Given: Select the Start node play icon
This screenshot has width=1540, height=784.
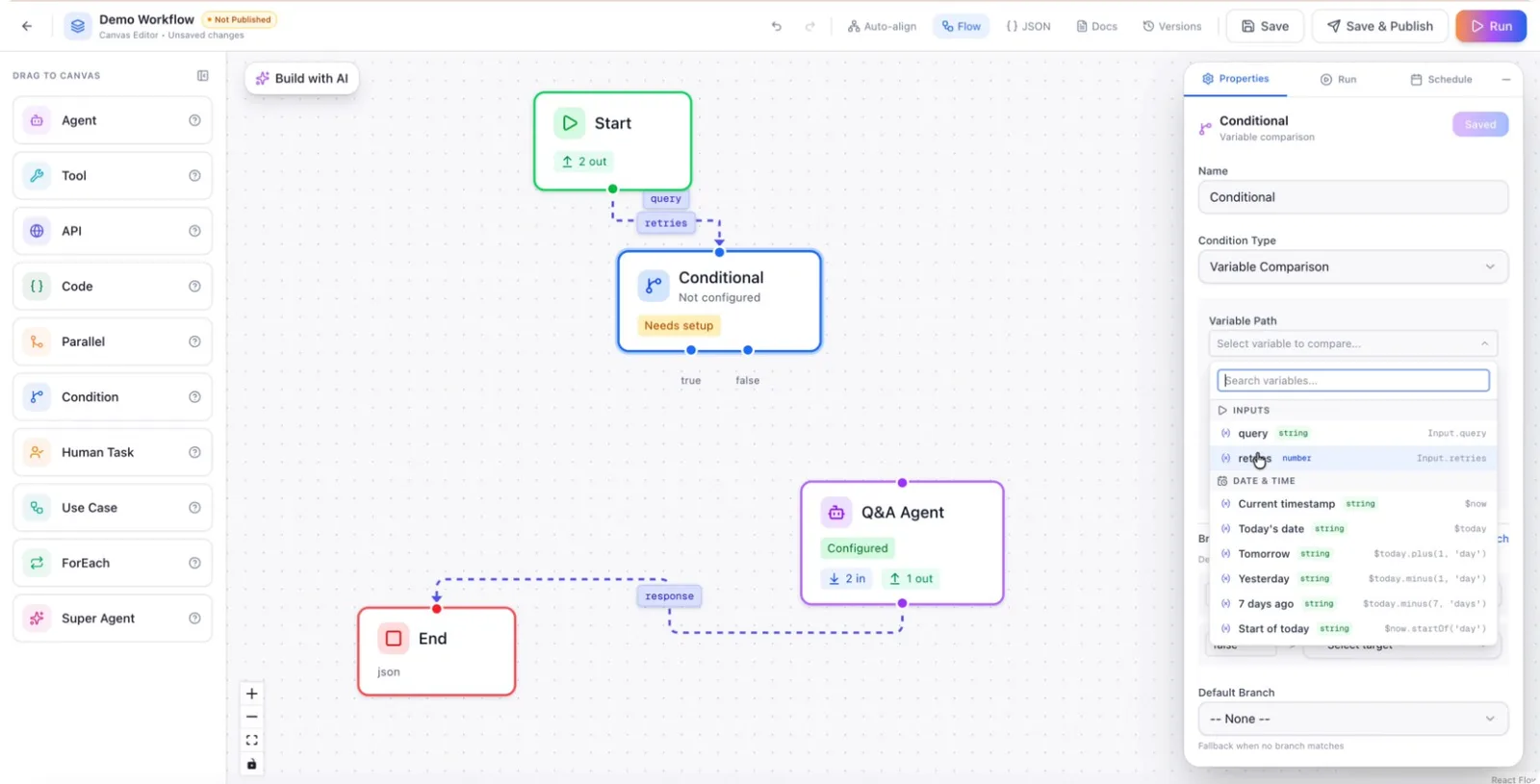Looking at the screenshot, I should pos(570,123).
